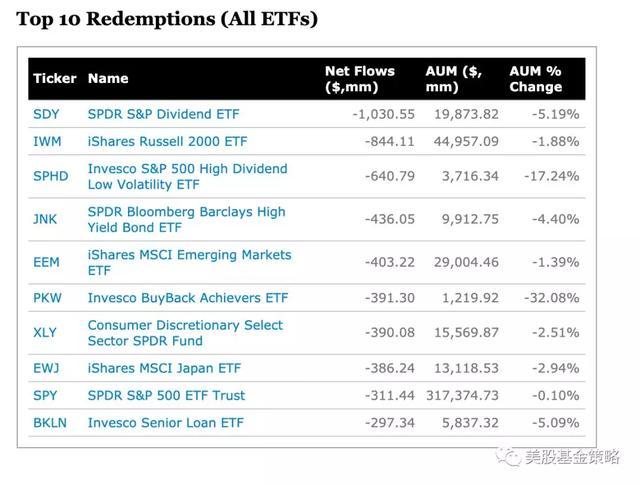The width and height of the screenshot is (640, 485).
Task: Open the IWM ticker link
Action: tap(47, 142)
